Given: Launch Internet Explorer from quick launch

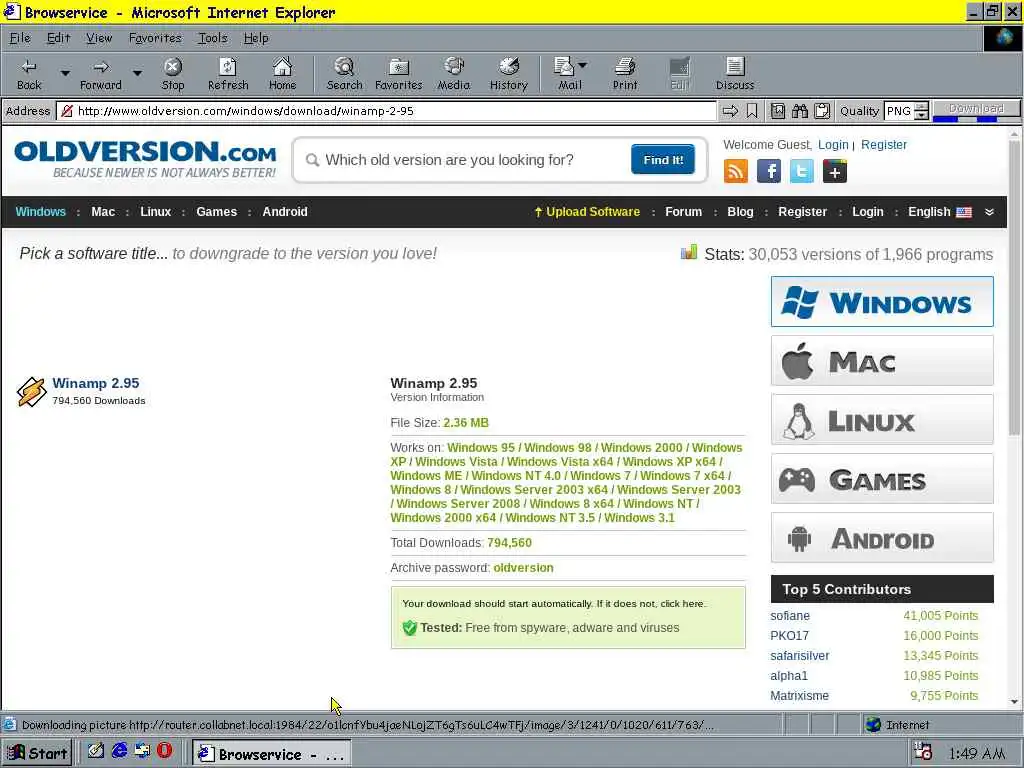Looking at the screenshot, I should tap(119, 751).
